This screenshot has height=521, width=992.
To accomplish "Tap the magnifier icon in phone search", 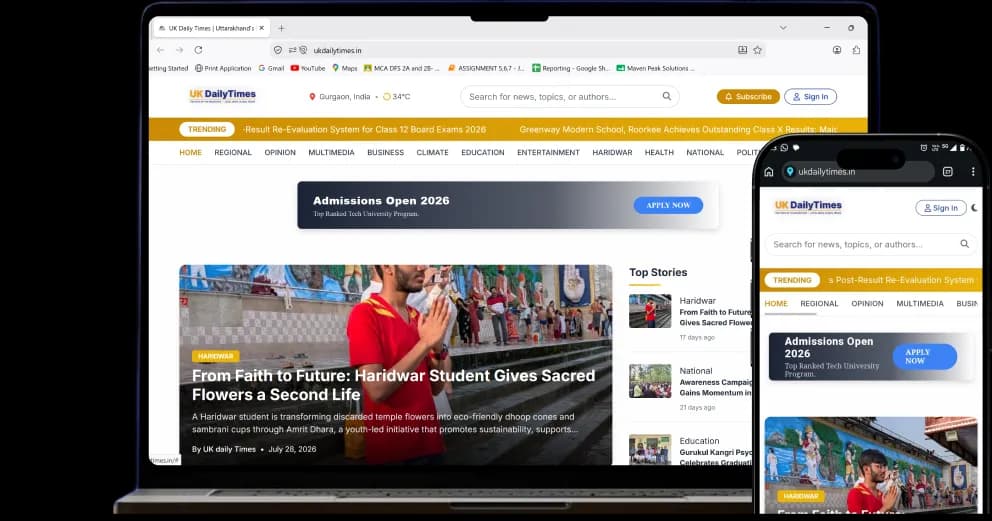I will [964, 243].
